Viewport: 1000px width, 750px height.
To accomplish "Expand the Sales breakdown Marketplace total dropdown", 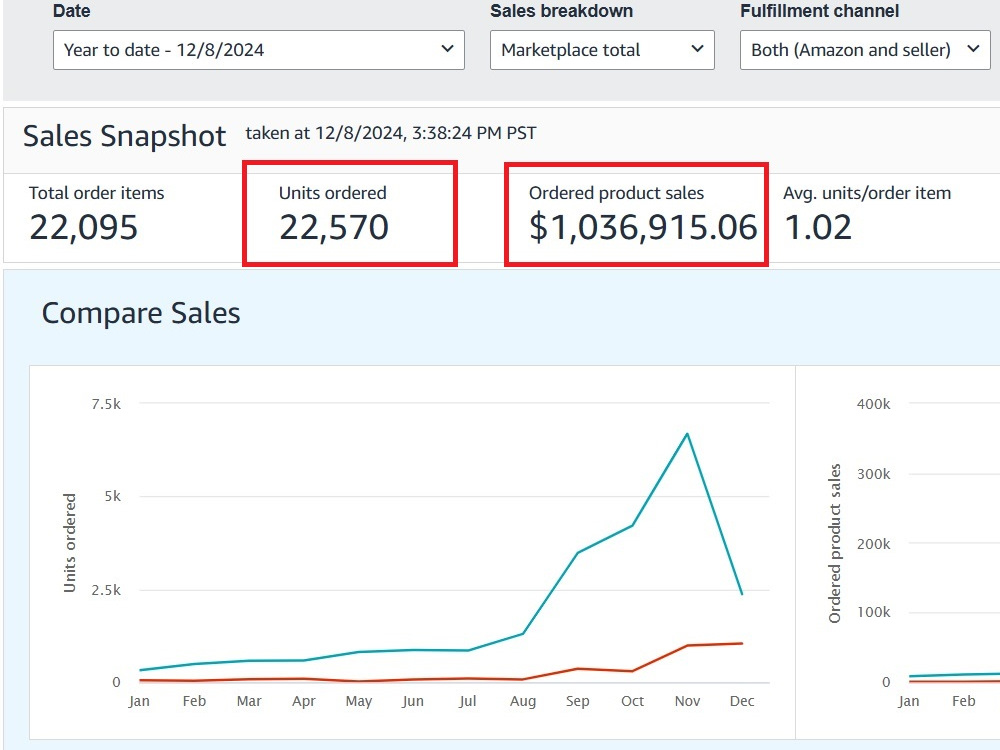I will coord(601,50).
